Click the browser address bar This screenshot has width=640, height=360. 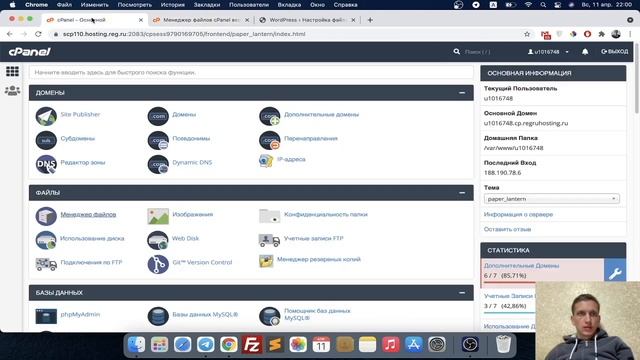286,34
